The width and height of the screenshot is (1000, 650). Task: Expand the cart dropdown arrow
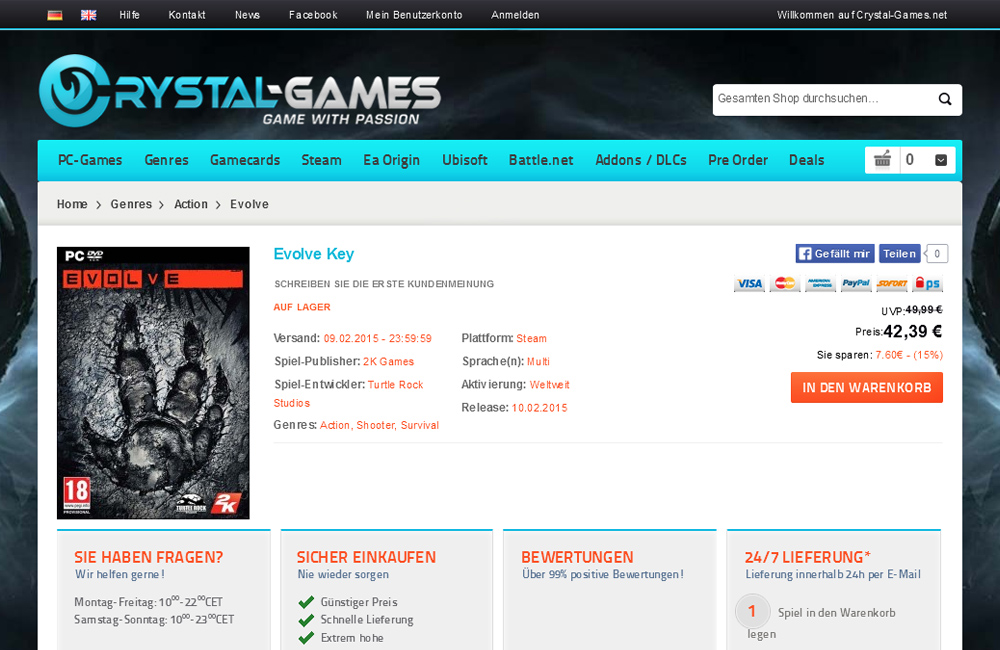(x=941, y=160)
